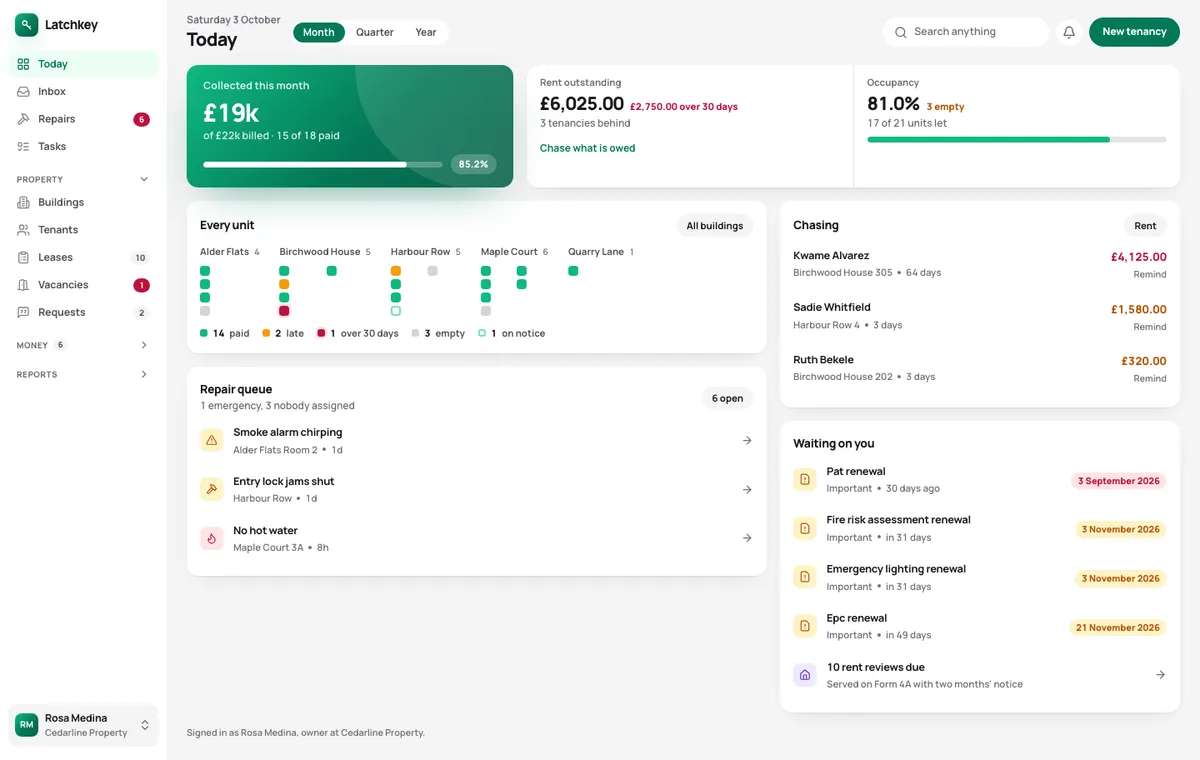Click the Leases document icon in sidebar
Image resolution: width=1200 pixels, height=760 pixels.
[x=23, y=258]
